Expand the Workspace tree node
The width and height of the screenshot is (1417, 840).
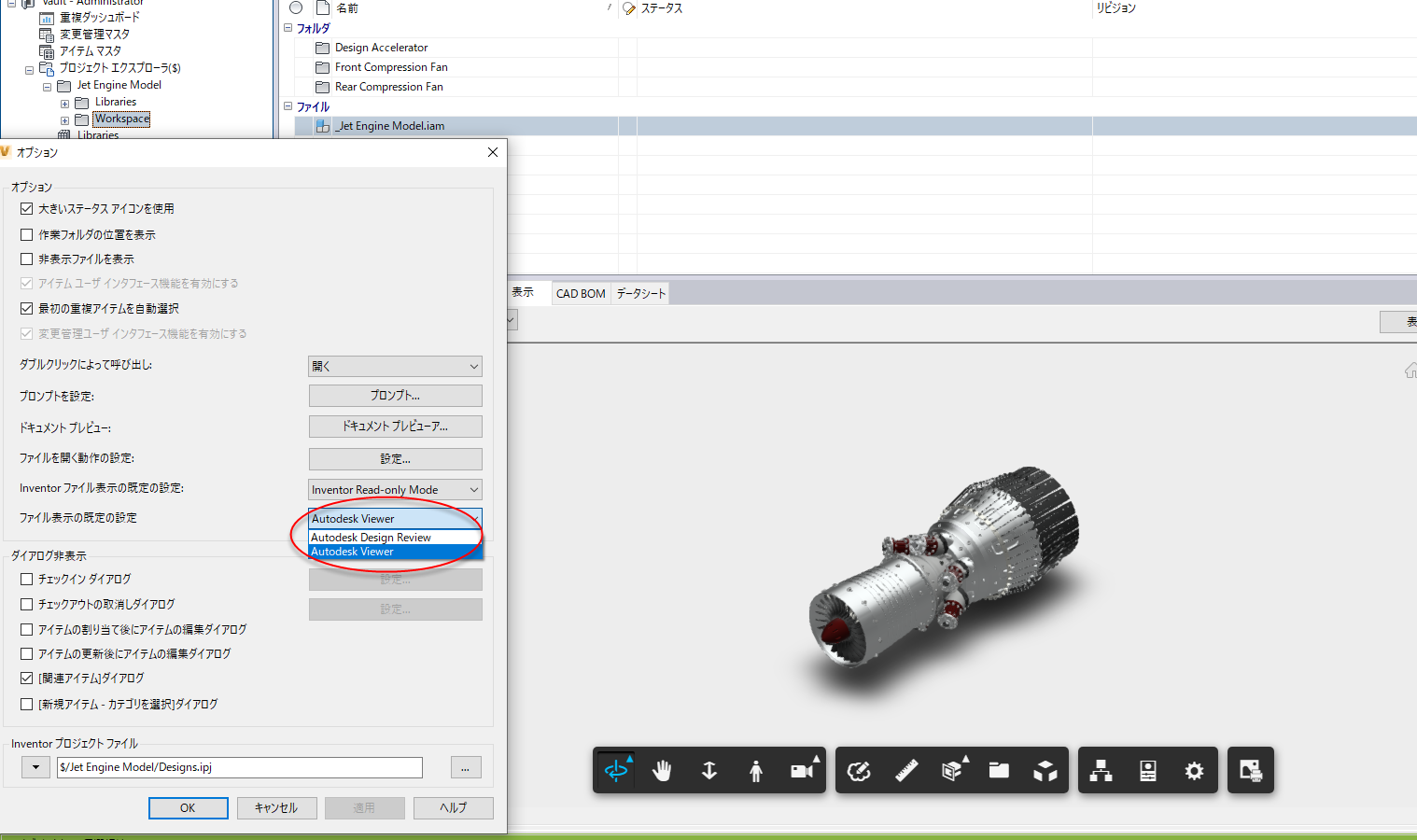pyautogui.click(x=64, y=120)
